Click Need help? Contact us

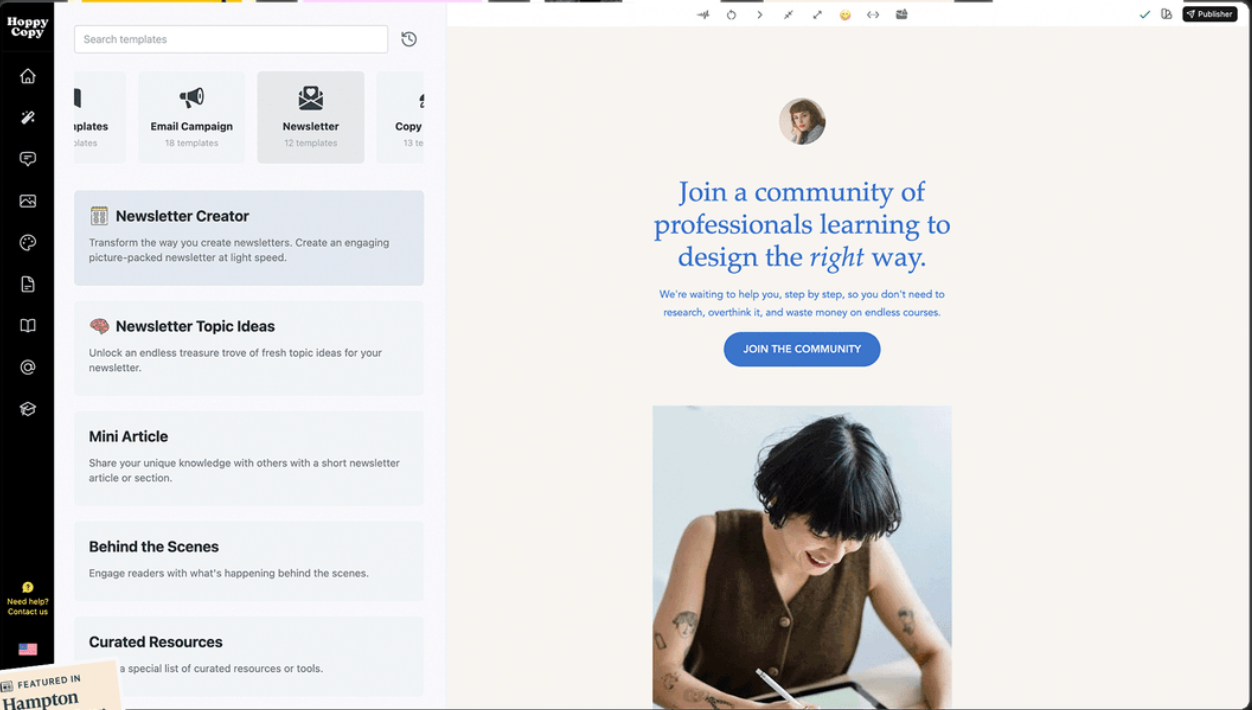28,600
